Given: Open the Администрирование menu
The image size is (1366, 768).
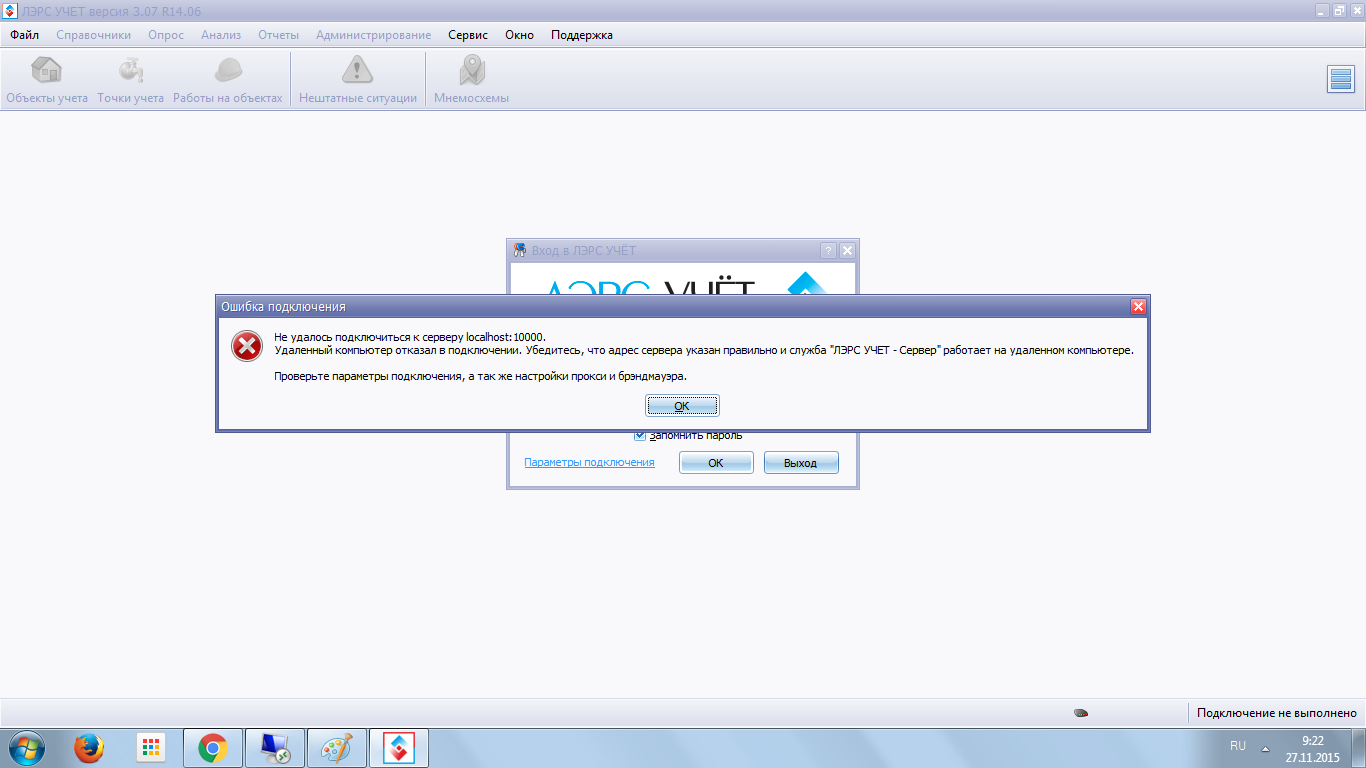Looking at the screenshot, I should tap(374, 35).
